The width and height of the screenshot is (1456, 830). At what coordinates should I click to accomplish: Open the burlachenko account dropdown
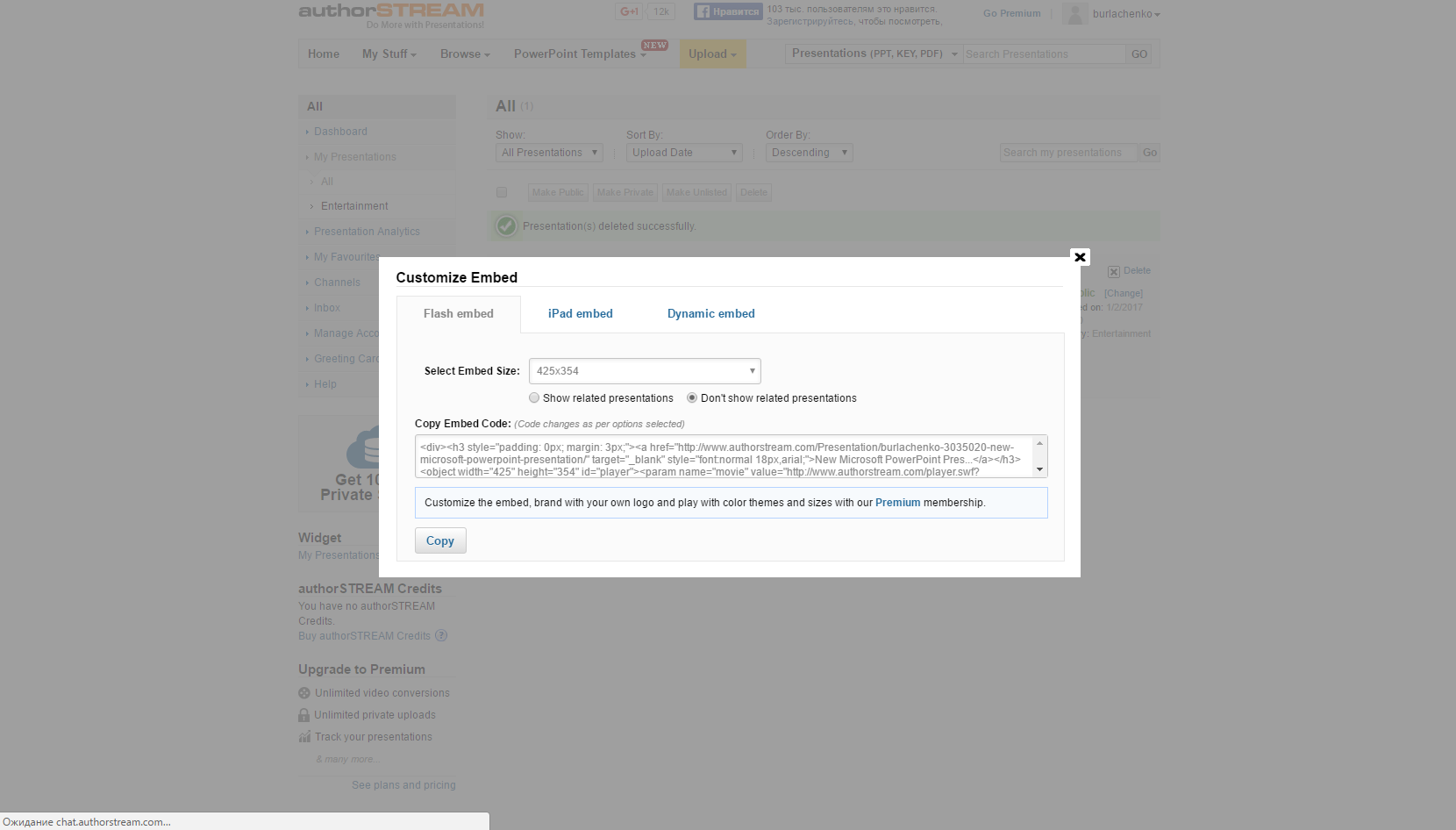[x=1126, y=14]
